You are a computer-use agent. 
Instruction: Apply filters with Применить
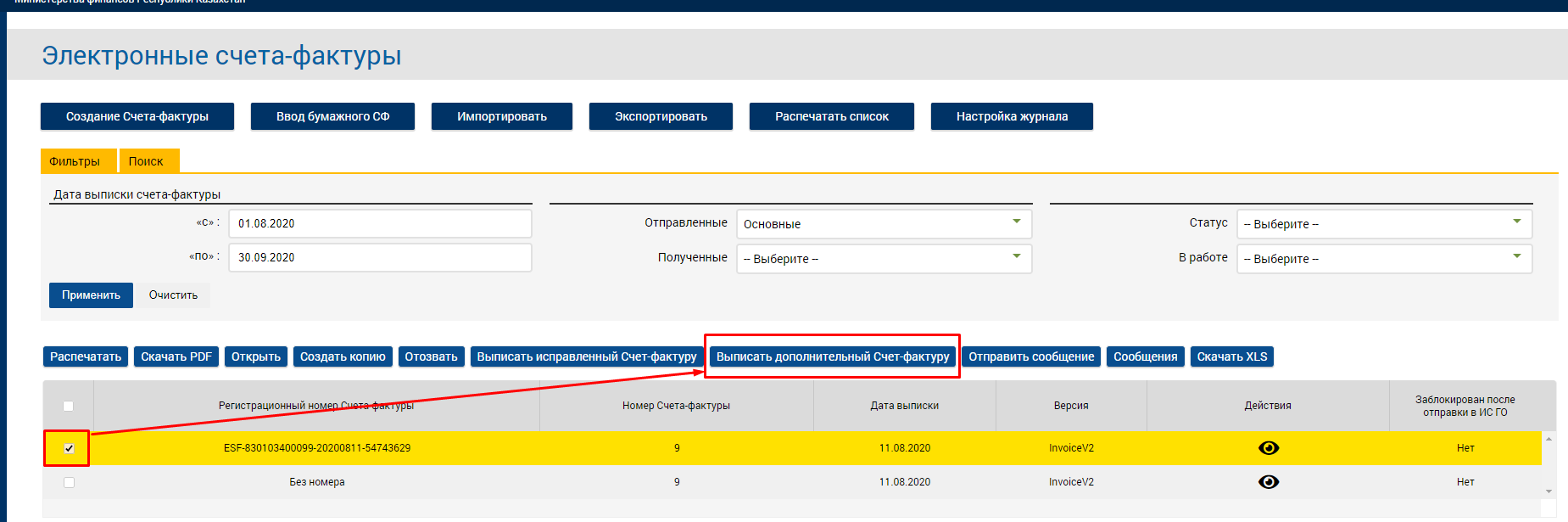tap(91, 295)
